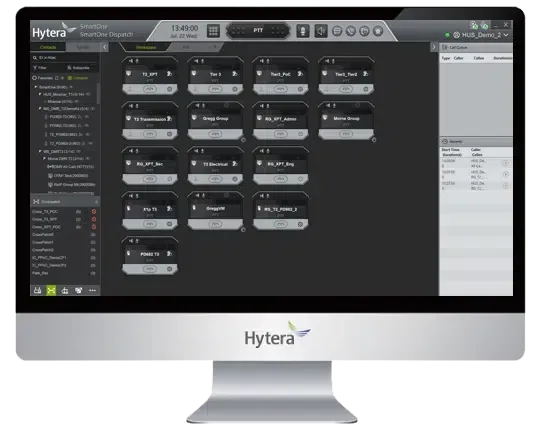Collapse the MS_DMR_T2 tree node
The image size is (536, 425).
40,108
